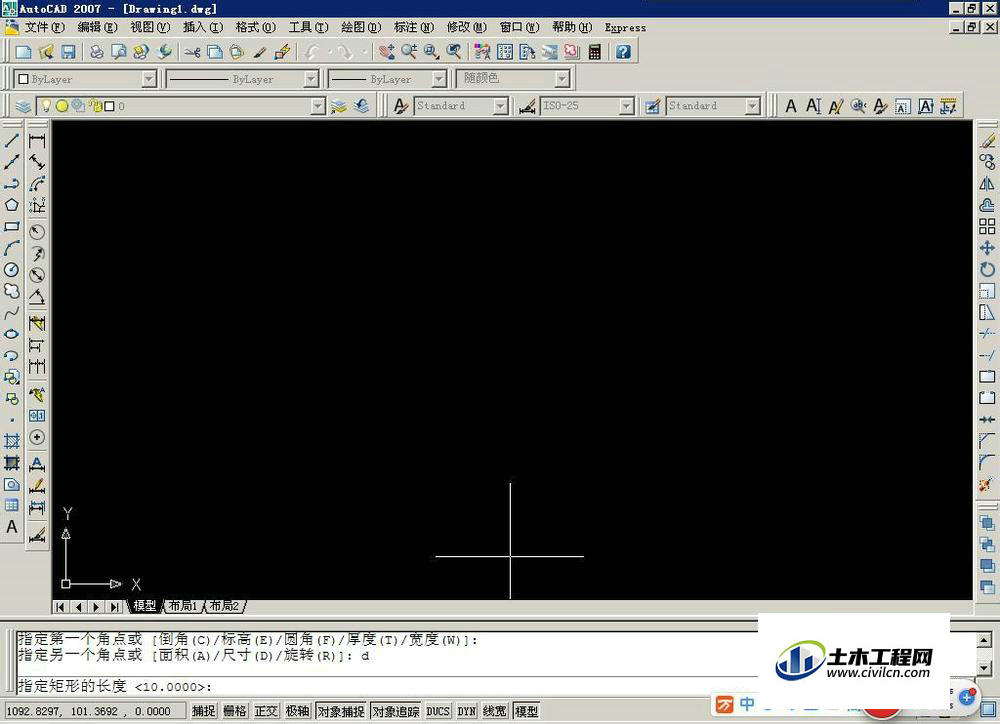Viewport: 1000px width, 724px height.
Task: Select the Circle drawing tool
Action: (x=11, y=270)
